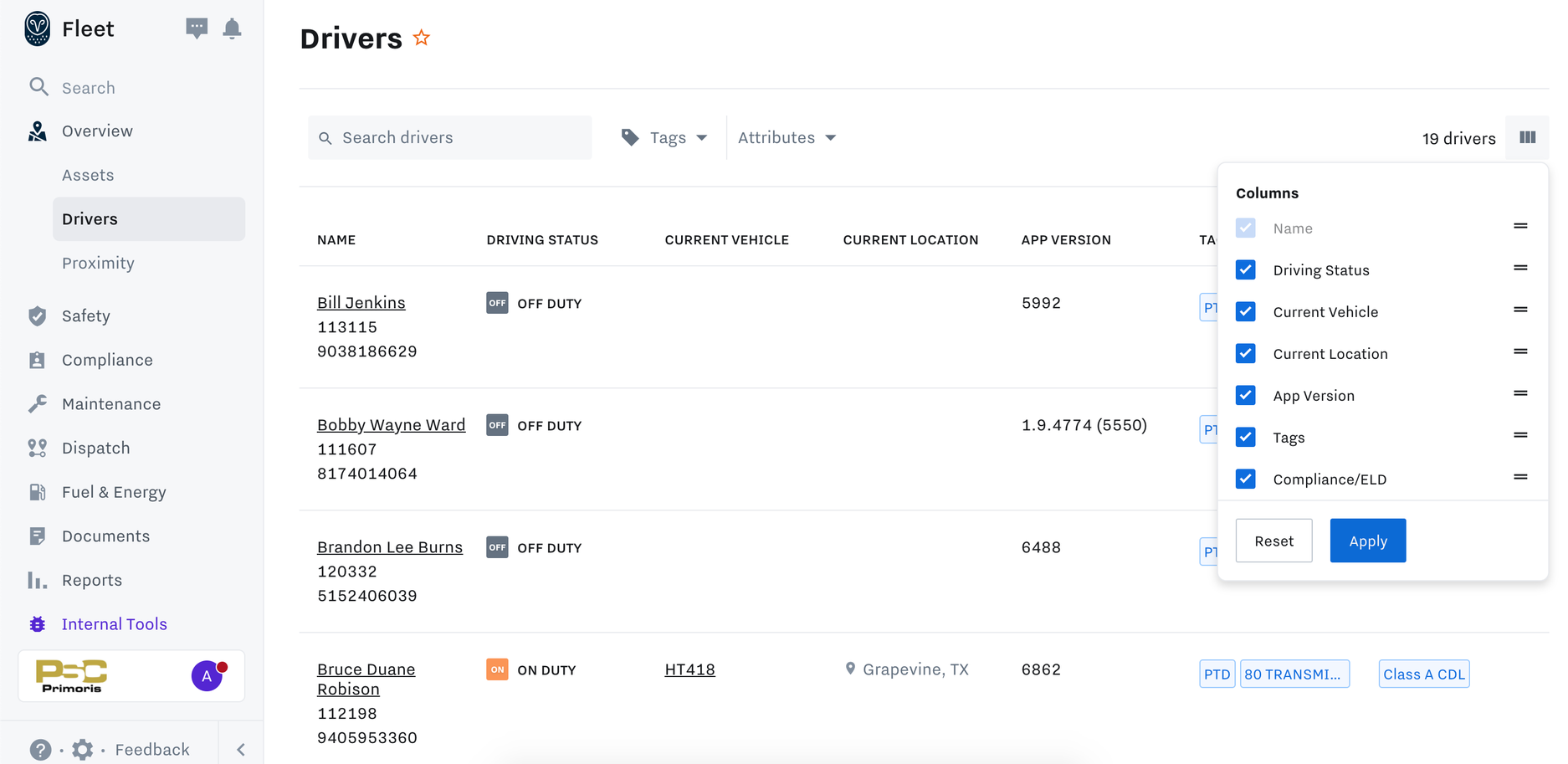The height and width of the screenshot is (764, 1568).
Task: Expand the Tags filter dropdown
Action: [x=665, y=137]
